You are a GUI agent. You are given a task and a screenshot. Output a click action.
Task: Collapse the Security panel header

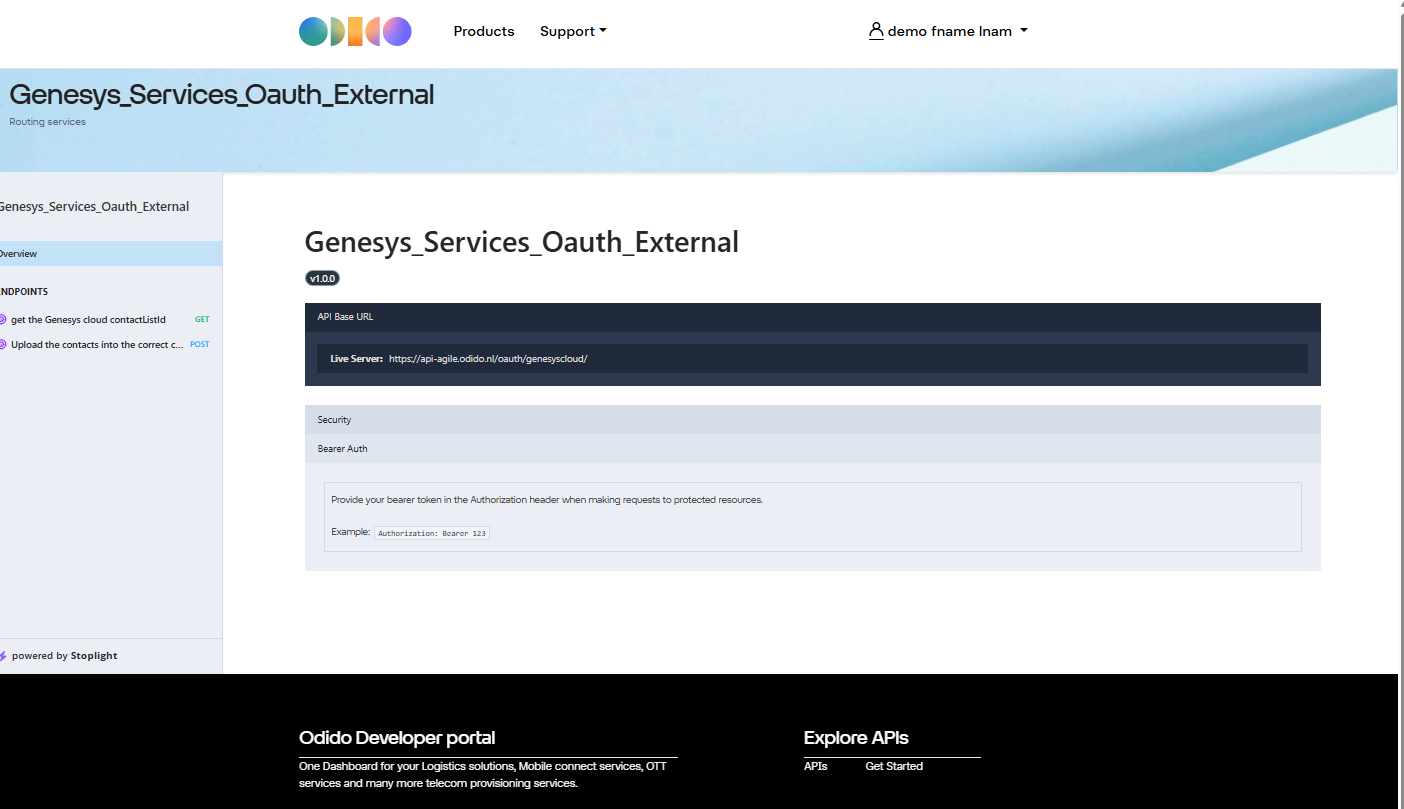coord(812,420)
